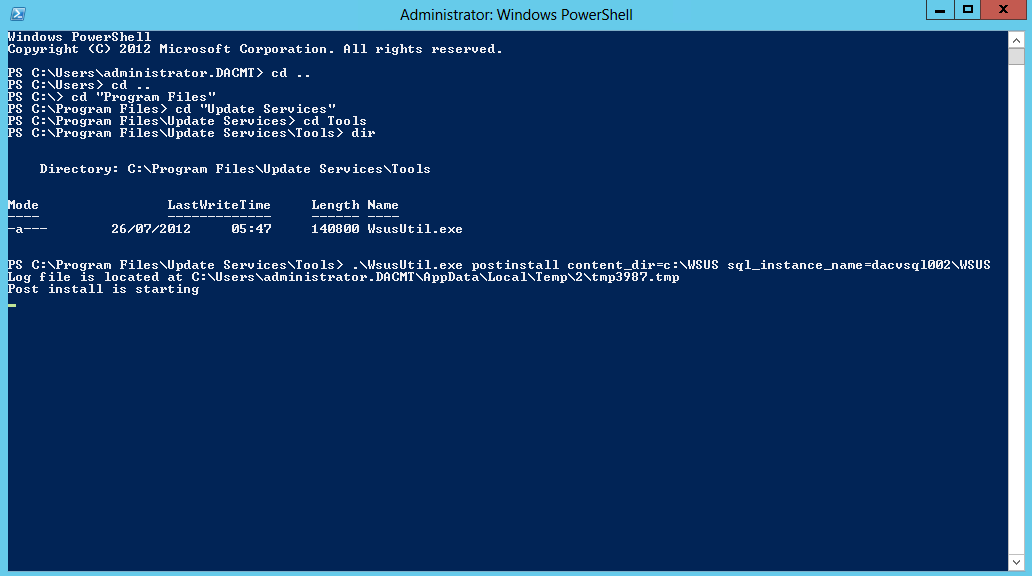The image size is (1032, 576).
Task: Click the LastWriteTime column header
Action: [x=219, y=205]
